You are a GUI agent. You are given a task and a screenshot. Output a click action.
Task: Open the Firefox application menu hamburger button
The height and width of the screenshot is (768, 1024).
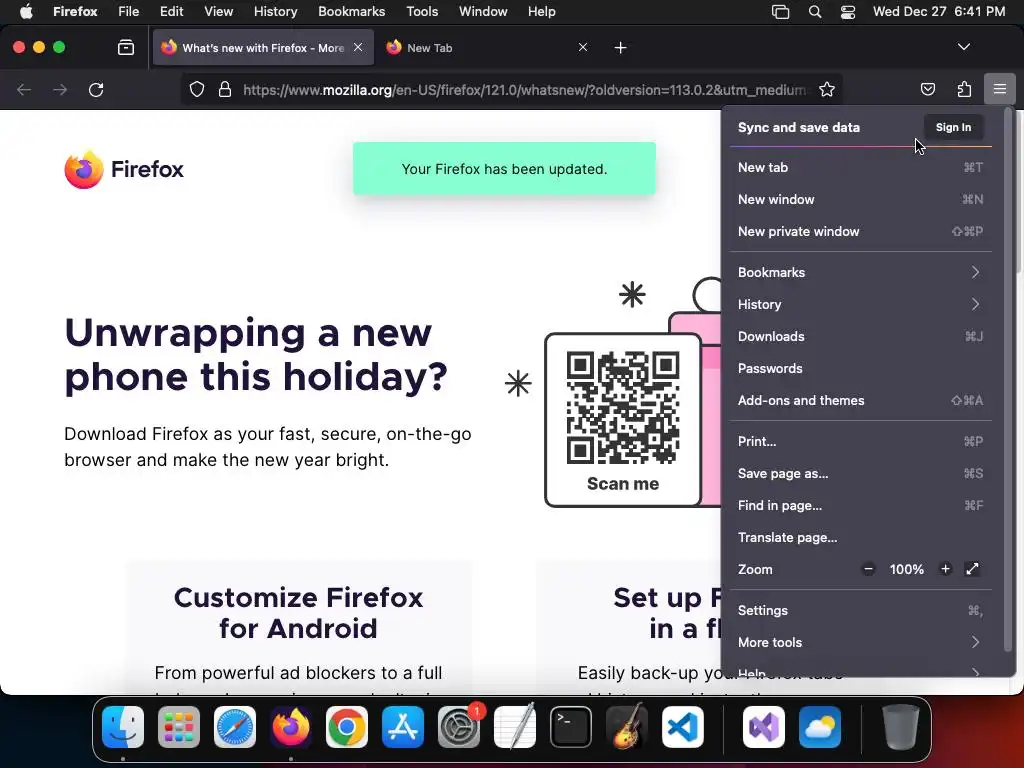pyautogui.click(x=999, y=89)
